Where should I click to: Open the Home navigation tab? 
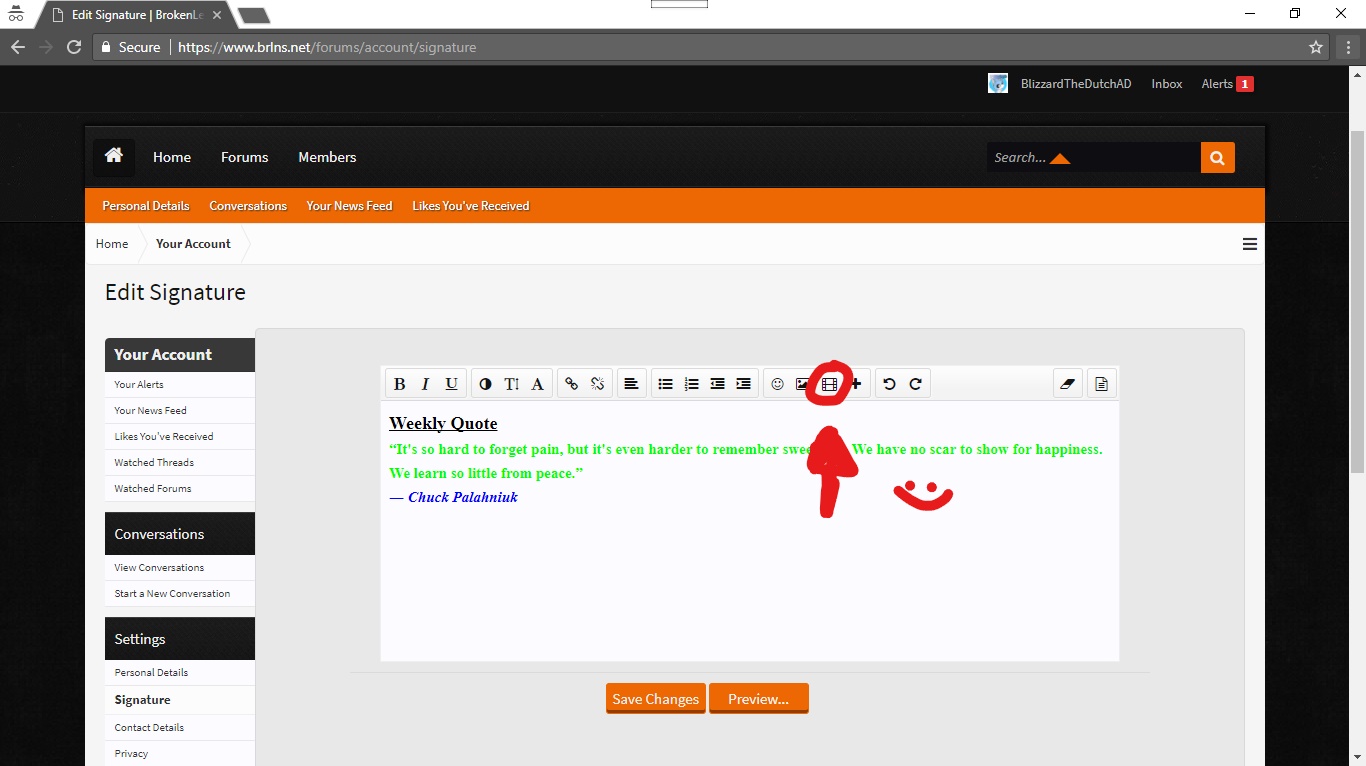coord(172,157)
